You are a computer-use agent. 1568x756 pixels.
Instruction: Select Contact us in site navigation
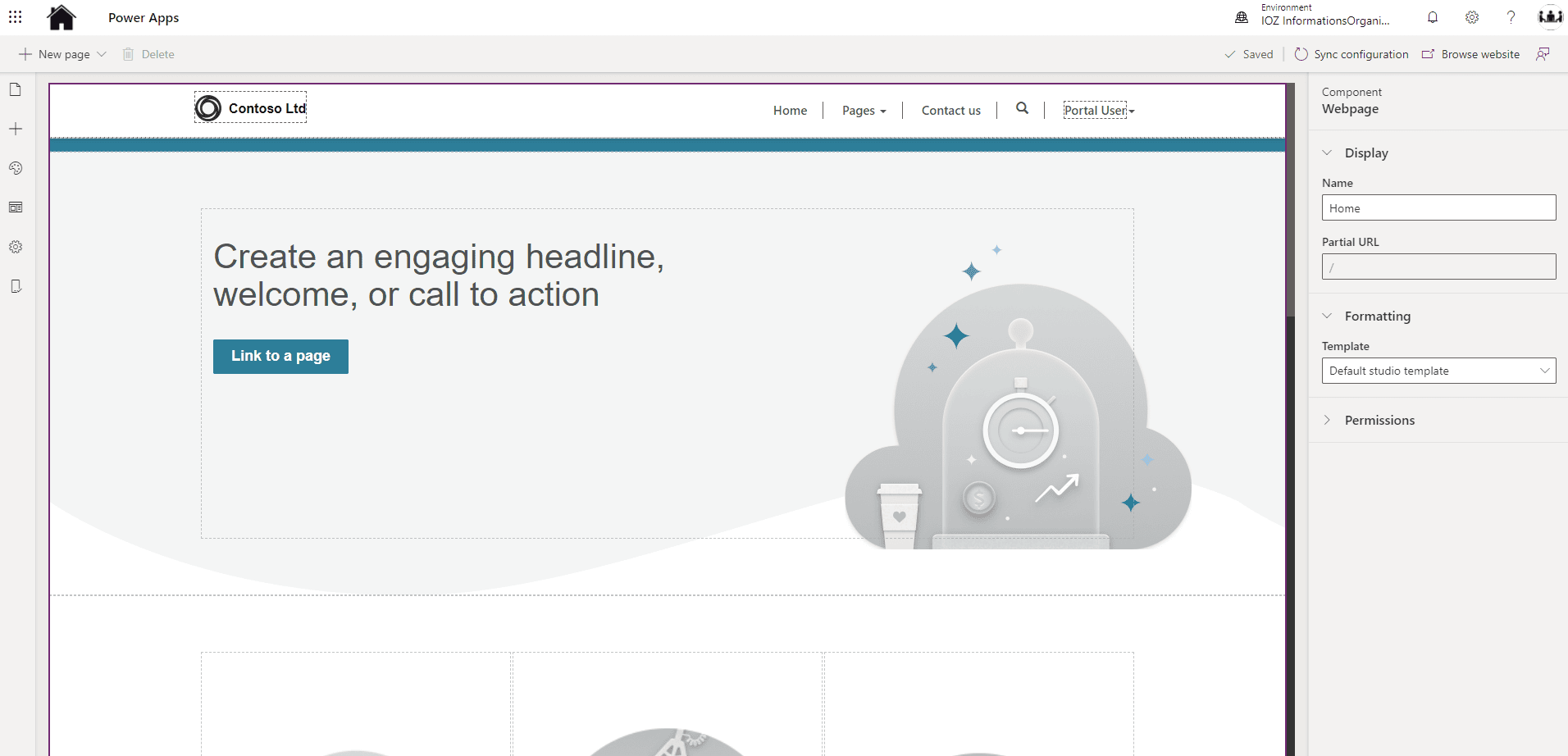point(950,111)
